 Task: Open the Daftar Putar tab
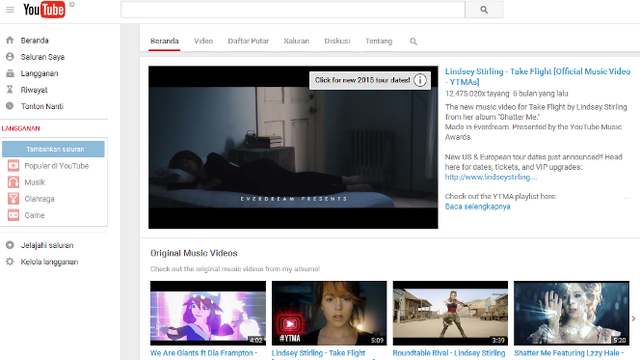point(248,41)
